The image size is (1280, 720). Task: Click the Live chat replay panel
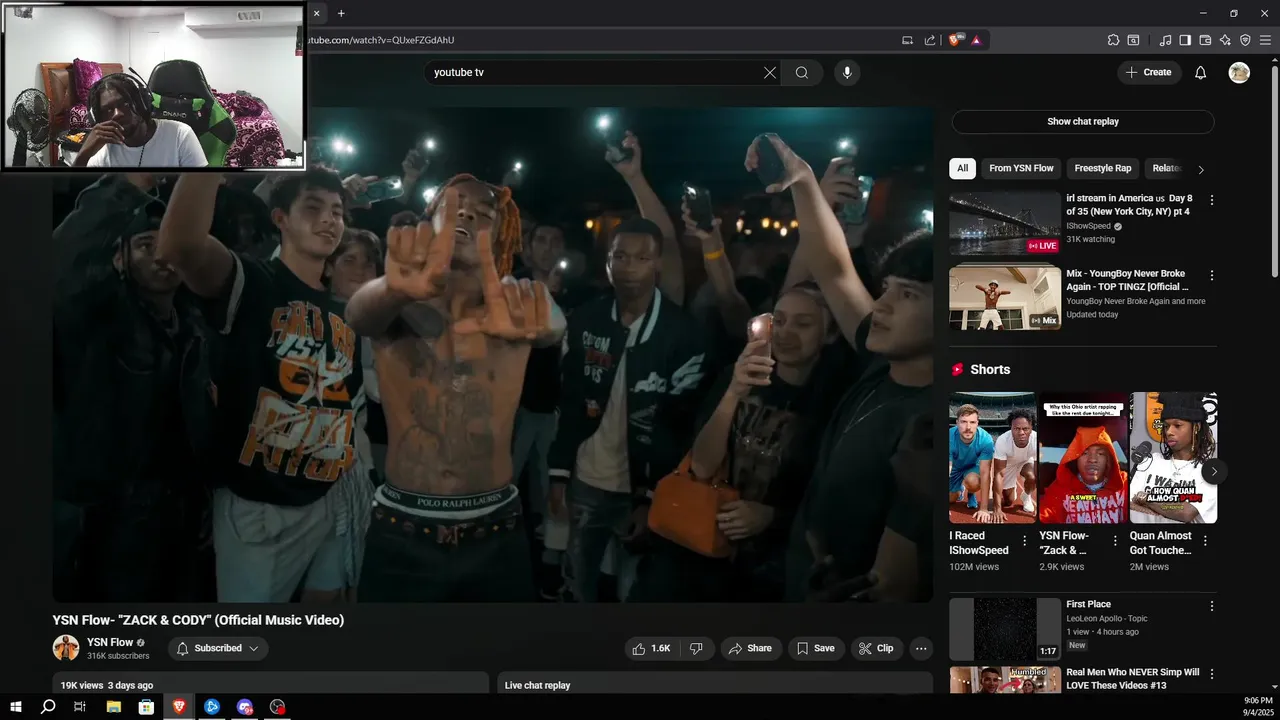click(x=715, y=684)
